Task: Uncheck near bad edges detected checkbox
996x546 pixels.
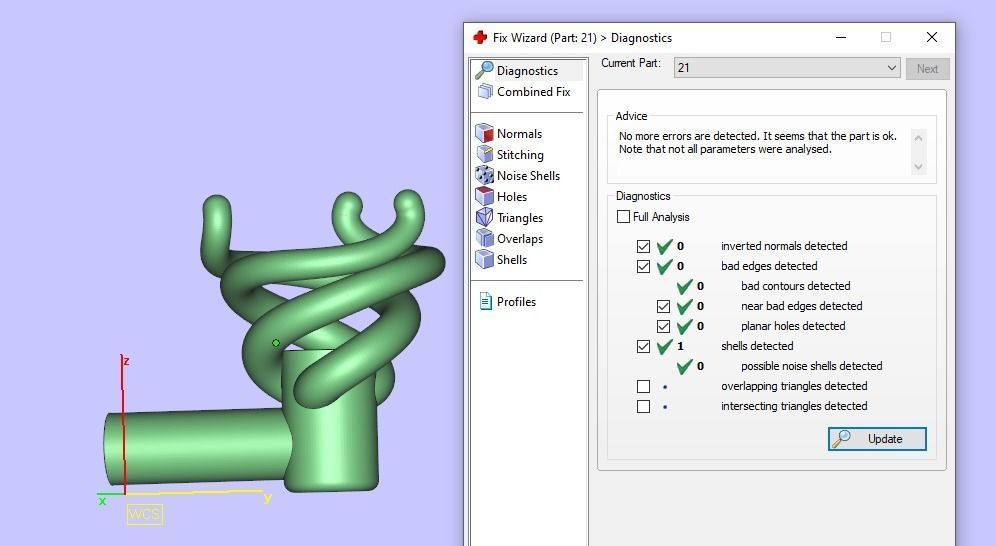Action: [x=664, y=306]
